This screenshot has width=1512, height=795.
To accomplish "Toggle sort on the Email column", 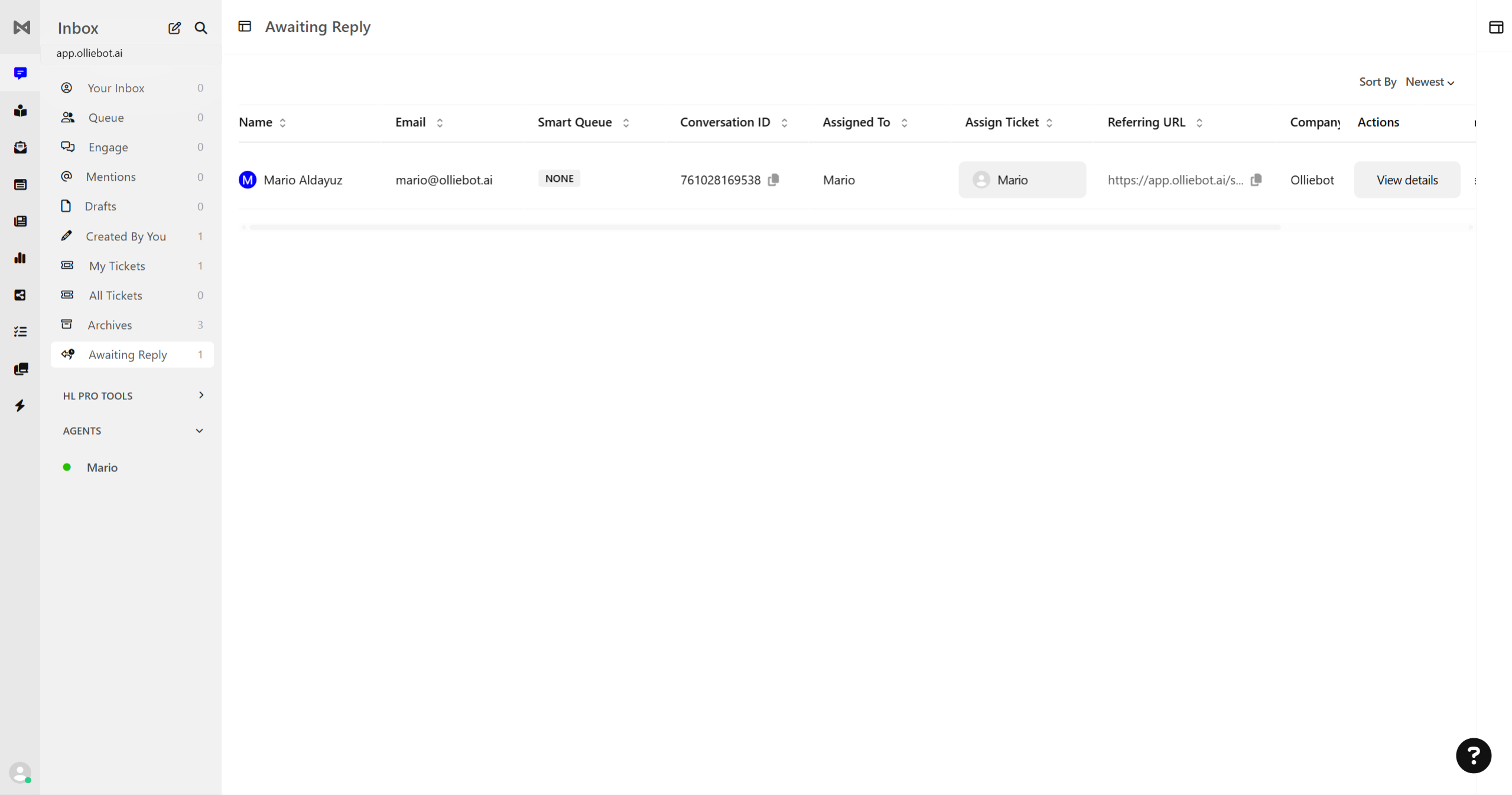I will pyautogui.click(x=440, y=123).
